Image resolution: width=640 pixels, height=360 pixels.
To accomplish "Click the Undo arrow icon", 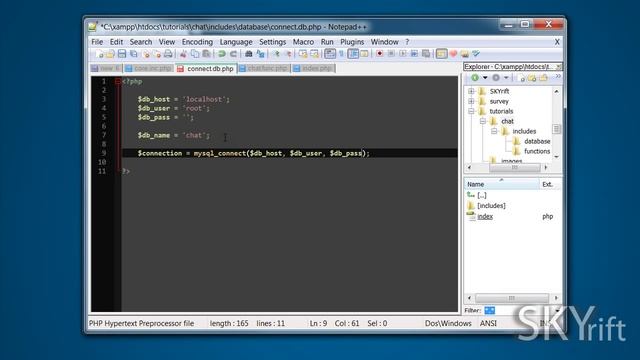I will point(222,54).
